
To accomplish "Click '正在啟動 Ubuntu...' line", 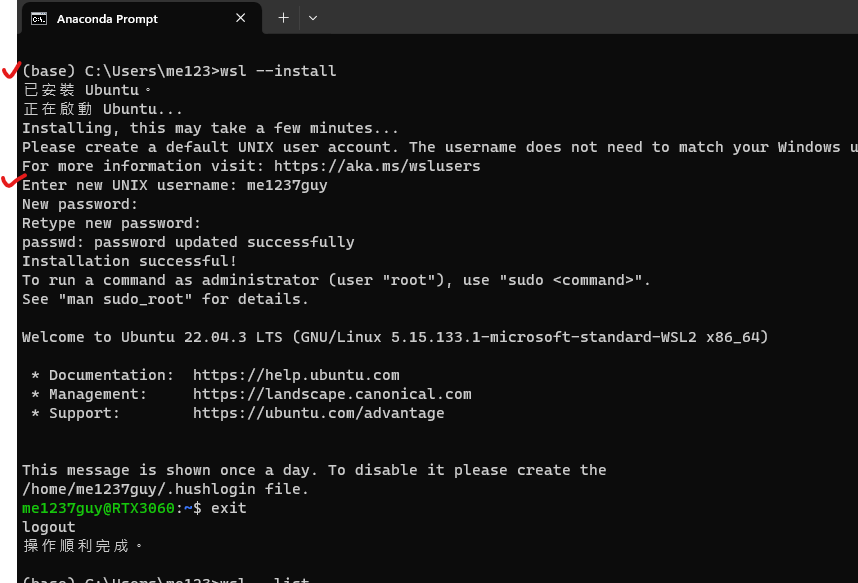I will click(102, 109).
